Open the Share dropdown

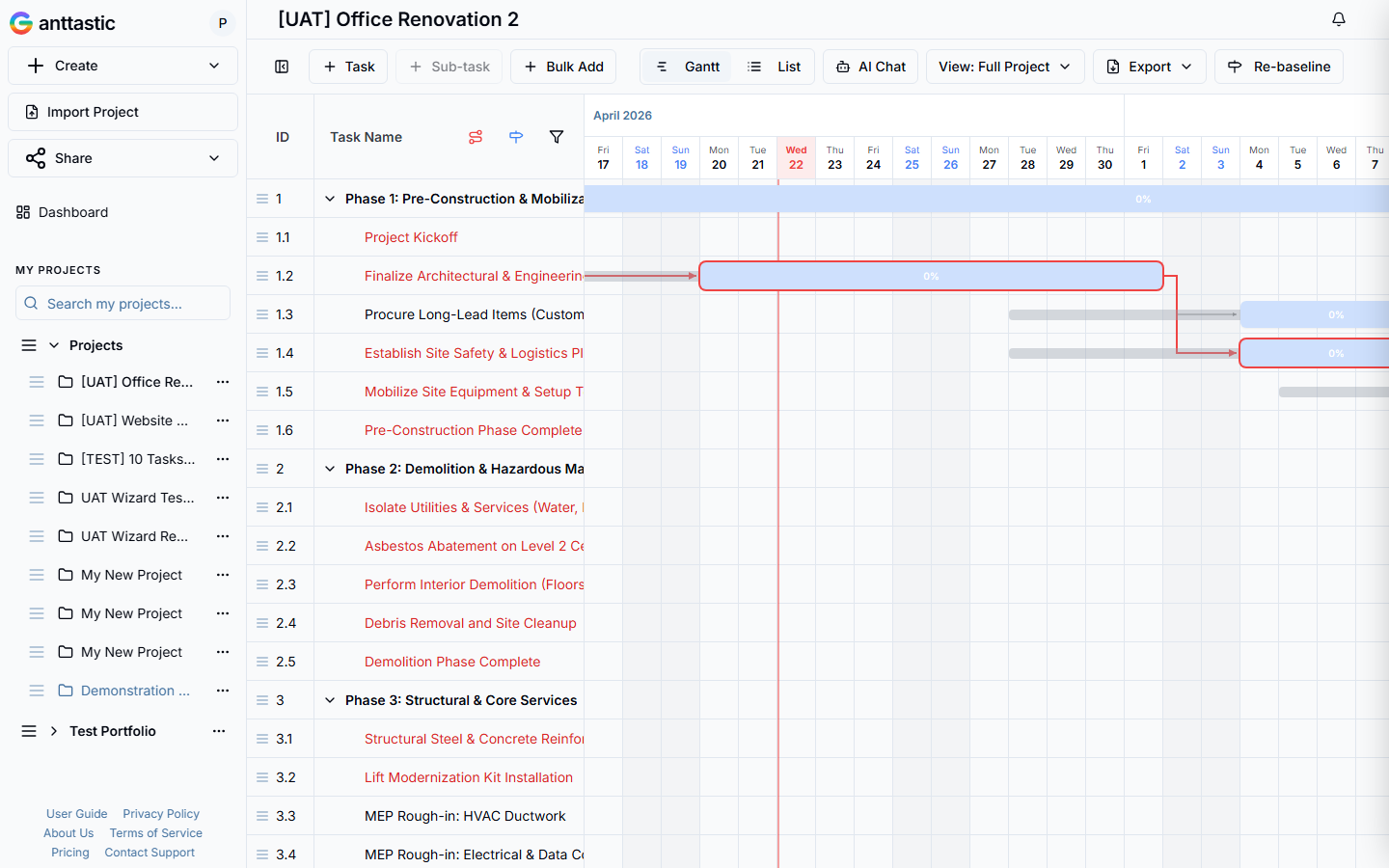[x=123, y=158]
